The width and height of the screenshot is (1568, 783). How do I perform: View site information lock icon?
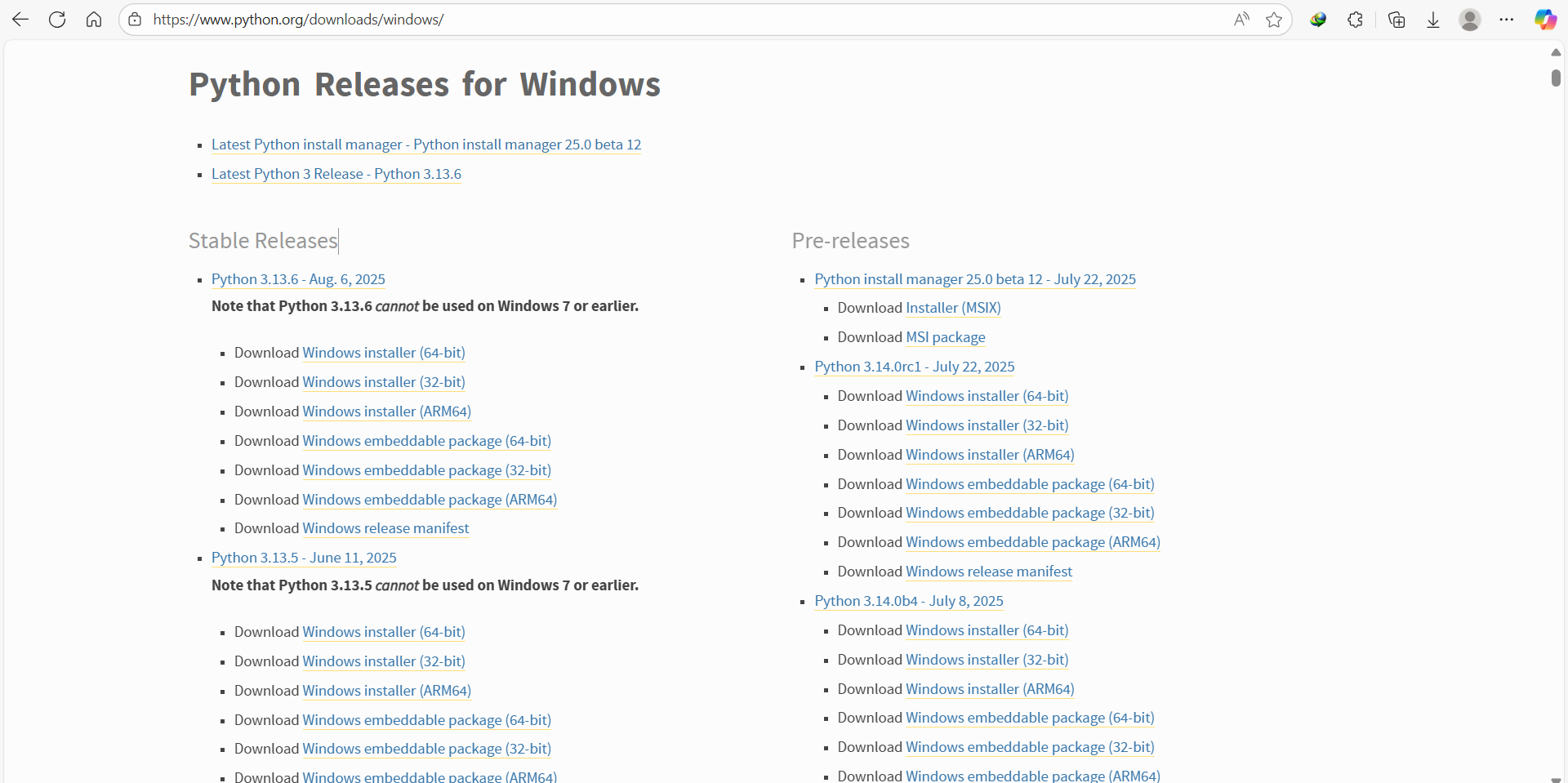click(136, 20)
